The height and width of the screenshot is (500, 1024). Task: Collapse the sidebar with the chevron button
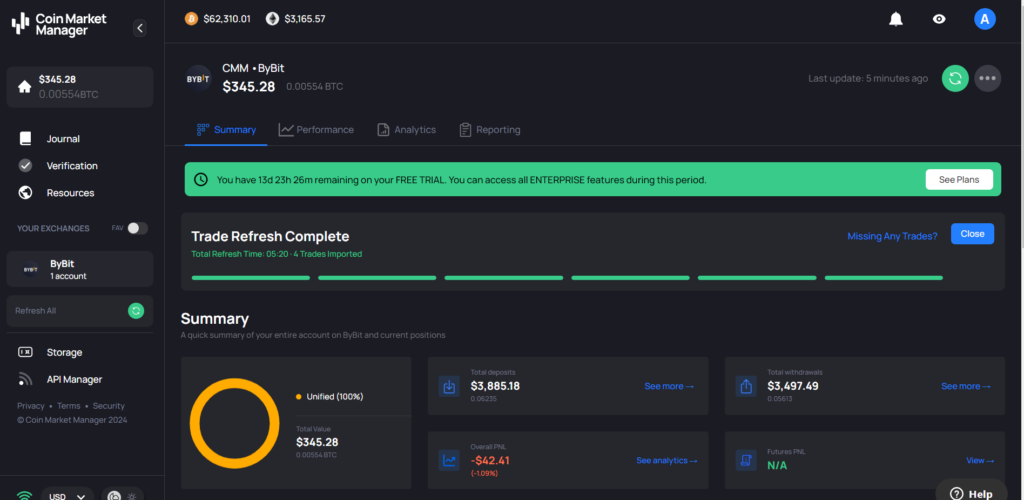pyautogui.click(x=140, y=27)
